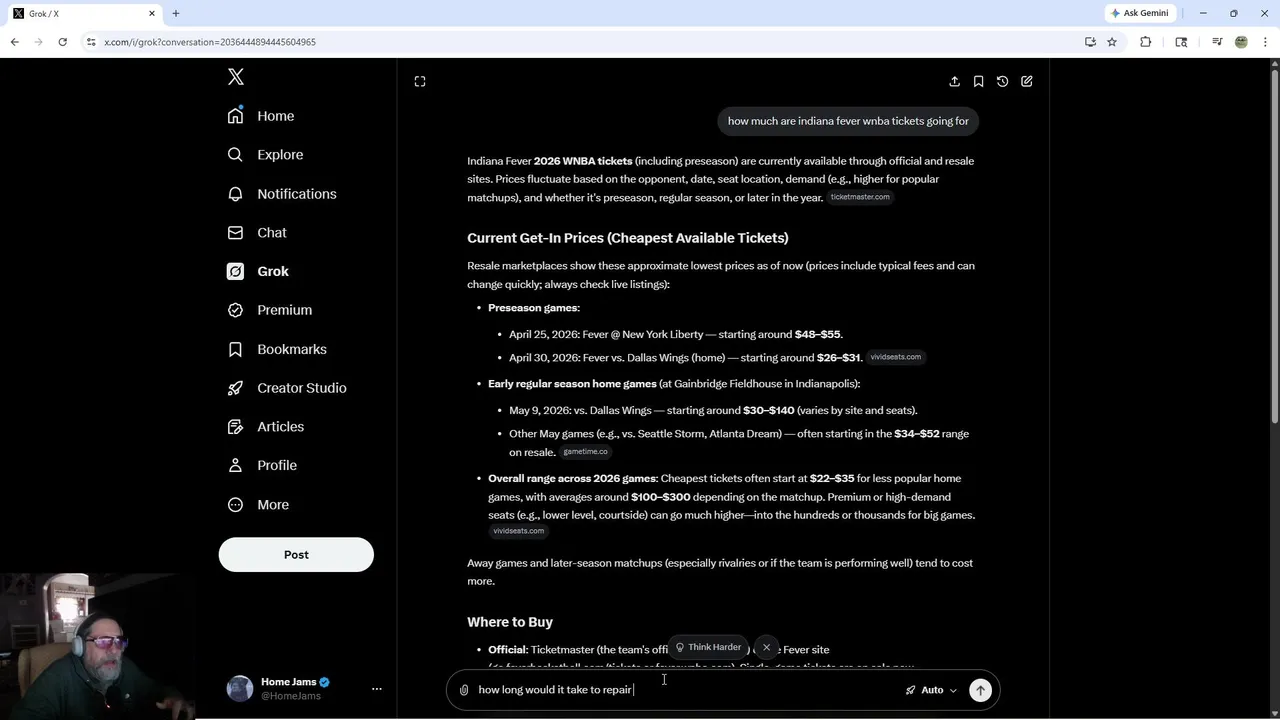Select the Grok icon in sidebar
Viewport: 1280px width, 720px height.
point(235,271)
